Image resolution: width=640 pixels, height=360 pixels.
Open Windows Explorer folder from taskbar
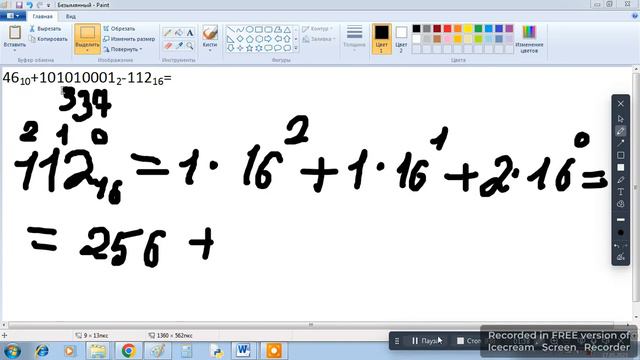(x=98, y=351)
